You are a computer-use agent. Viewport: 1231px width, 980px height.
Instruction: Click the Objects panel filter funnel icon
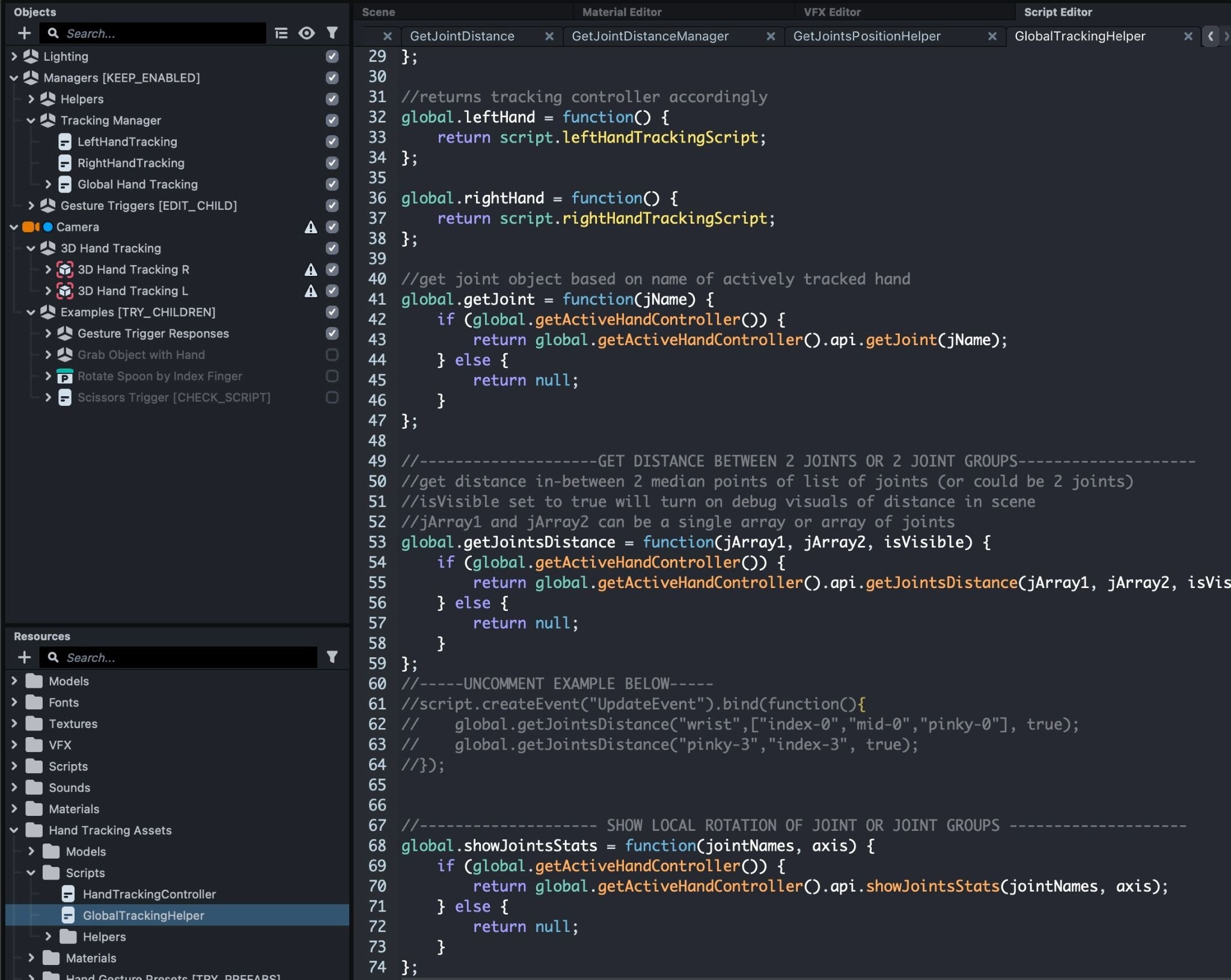click(332, 33)
